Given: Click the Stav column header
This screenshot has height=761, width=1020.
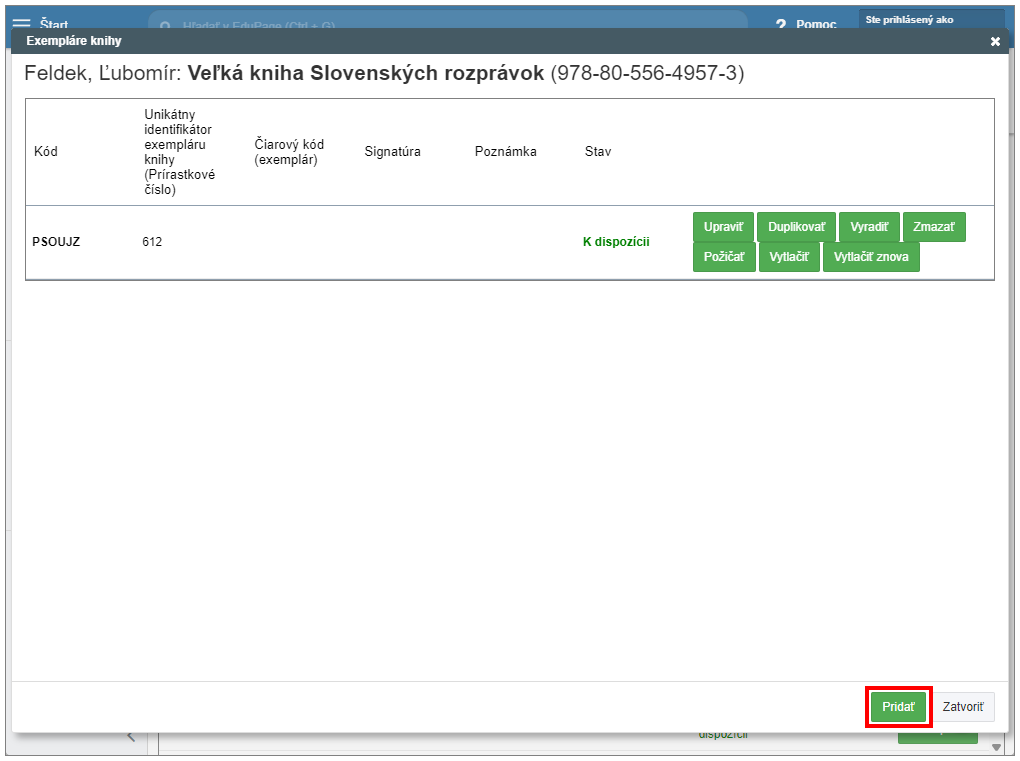Looking at the screenshot, I should (598, 152).
